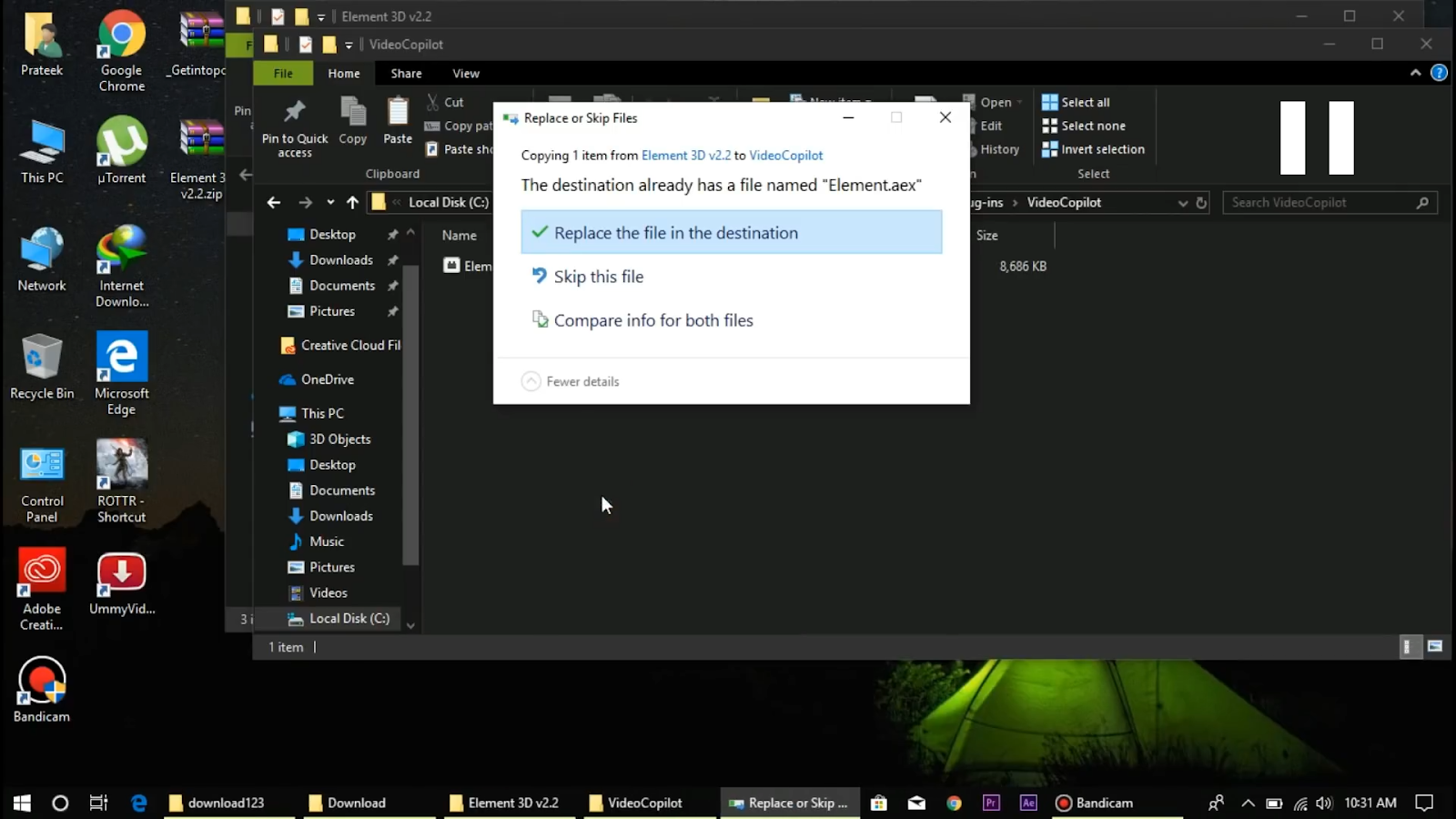Switch to the Home ribbon tab
This screenshot has height=819, width=1456.
click(x=344, y=73)
